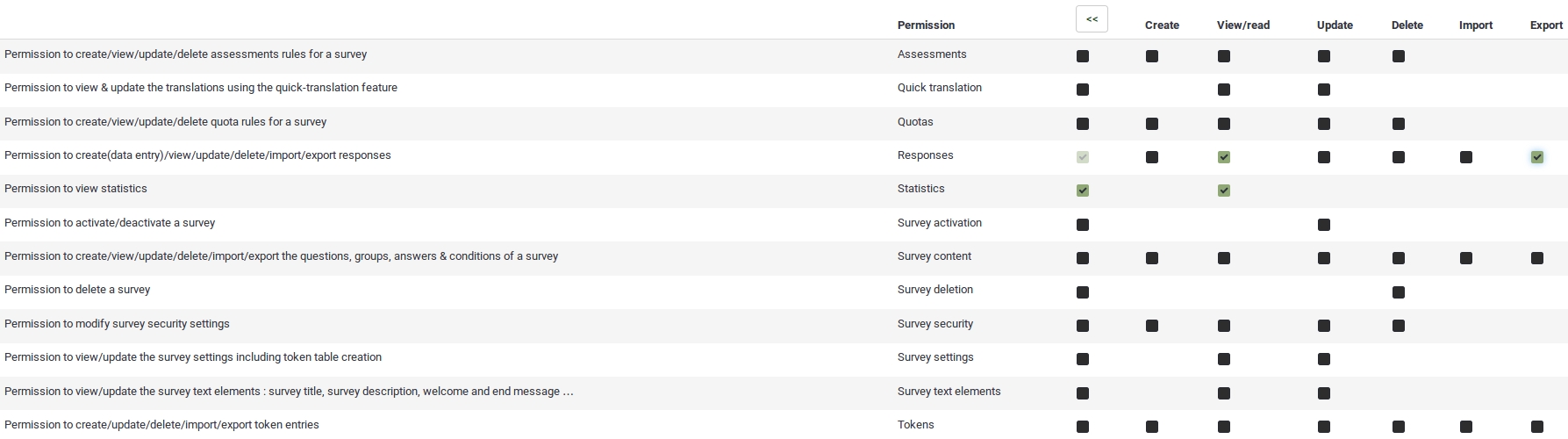Enable Delete permission for Survey deletion

[x=1399, y=292]
